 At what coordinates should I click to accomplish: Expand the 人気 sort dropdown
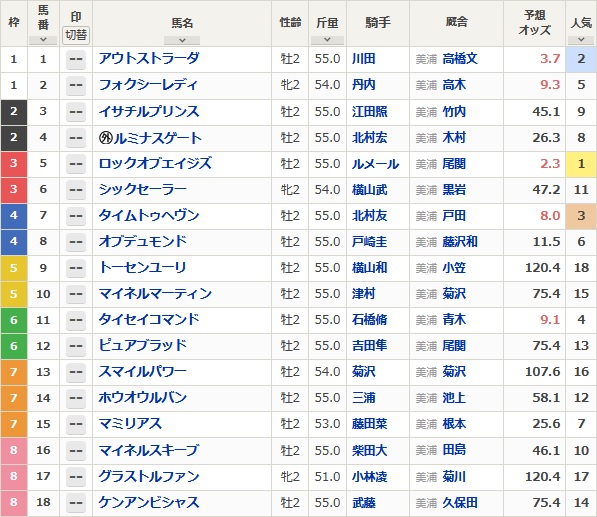tap(581, 40)
